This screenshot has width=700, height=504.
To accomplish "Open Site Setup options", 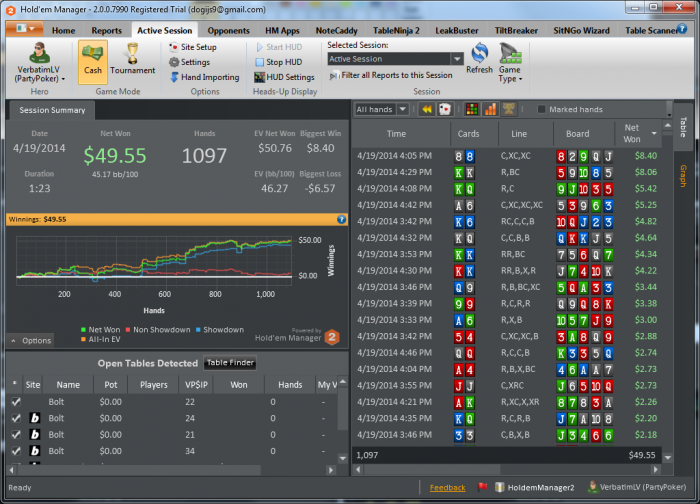I will (x=193, y=47).
